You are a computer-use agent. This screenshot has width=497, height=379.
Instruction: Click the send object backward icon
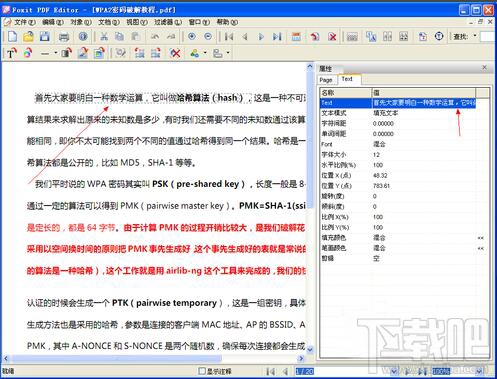(156, 53)
